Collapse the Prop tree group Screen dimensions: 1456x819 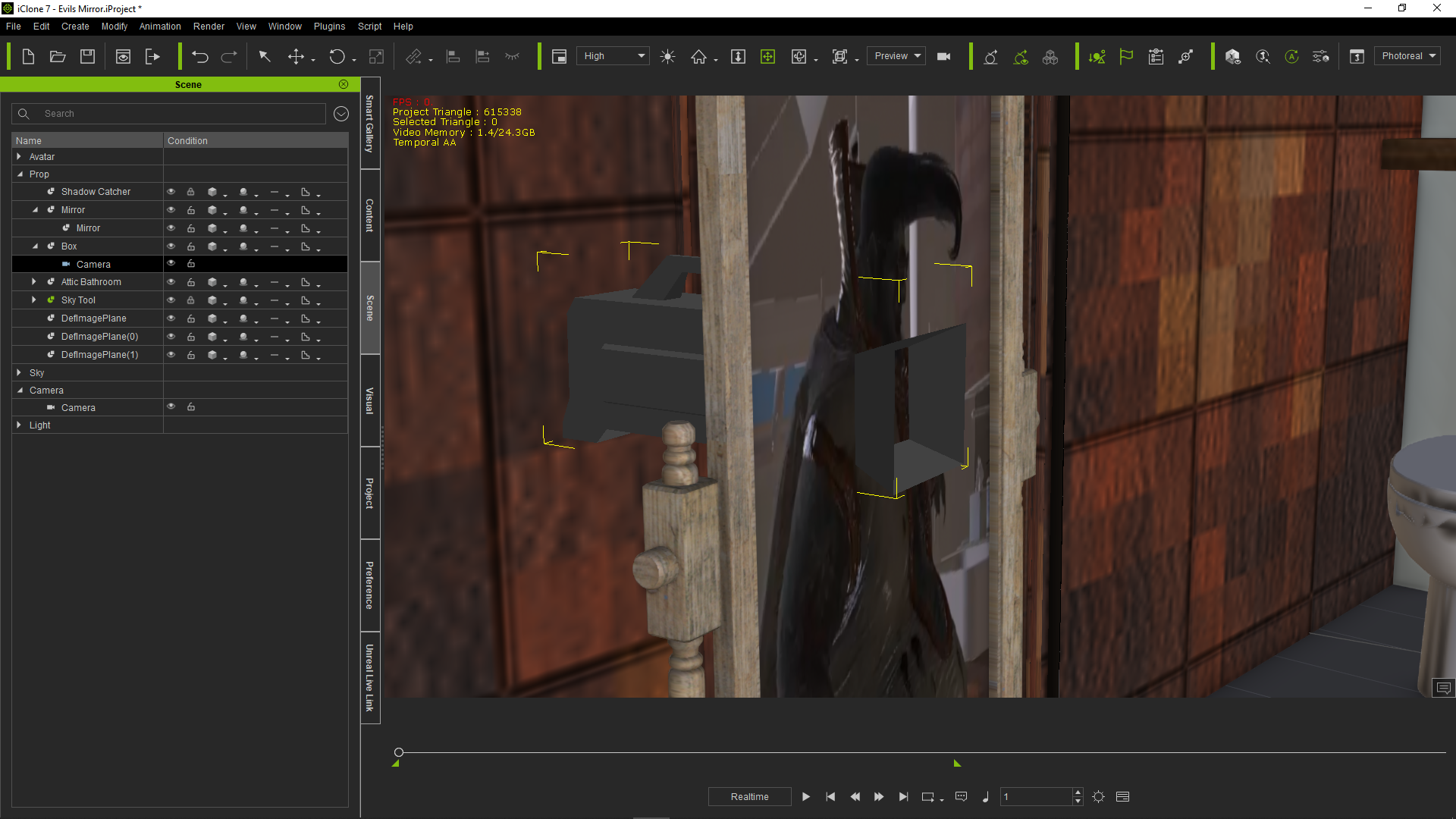pyautogui.click(x=20, y=174)
